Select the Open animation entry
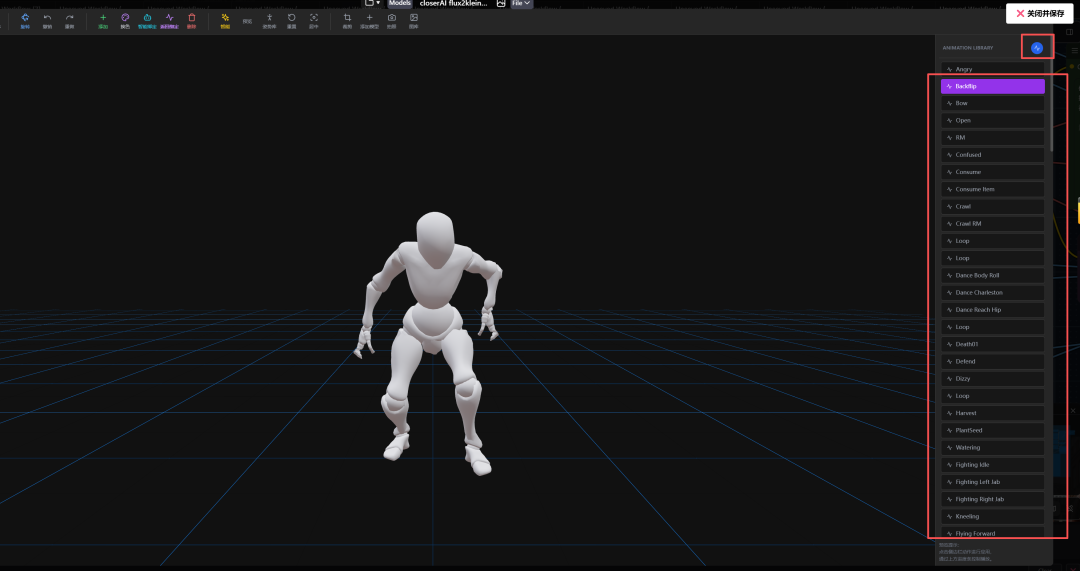 tap(993, 121)
